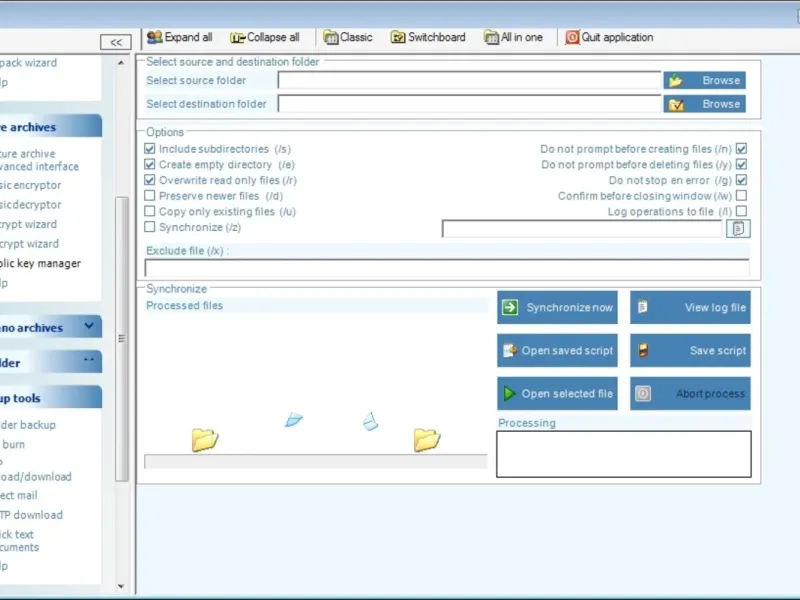Open the basic decryptor sidebar item
Screen dimensions: 800x600
[x=31, y=205]
